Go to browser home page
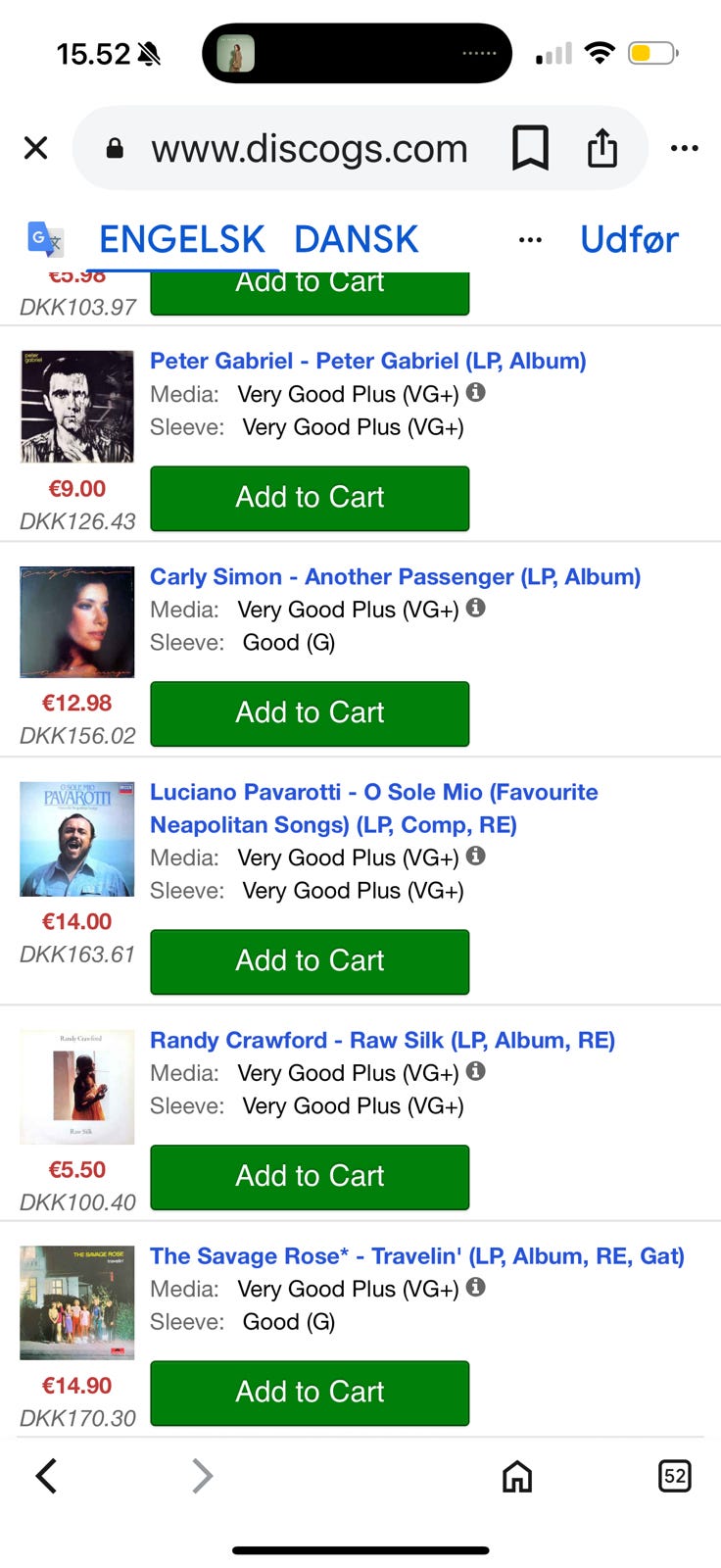The height and width of the screenshot is (1568, 721). coord(517,1476)
